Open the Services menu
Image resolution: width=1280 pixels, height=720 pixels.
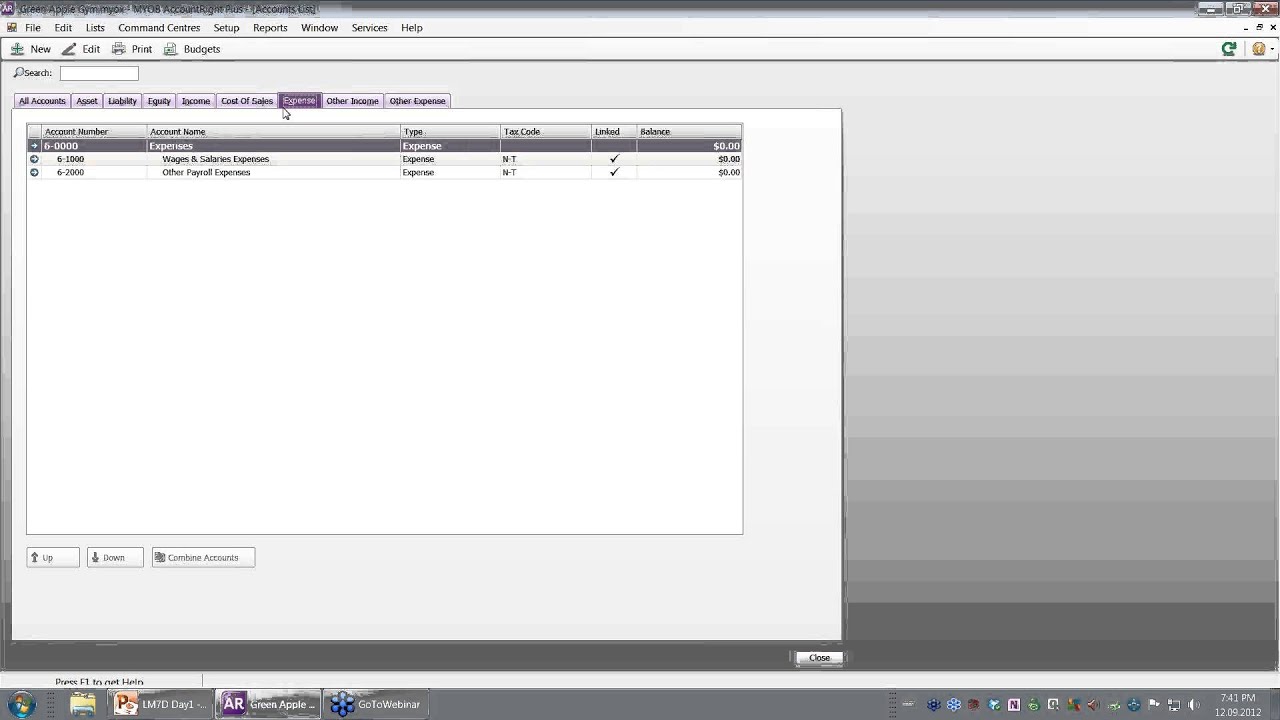click(x=369, y=28)
